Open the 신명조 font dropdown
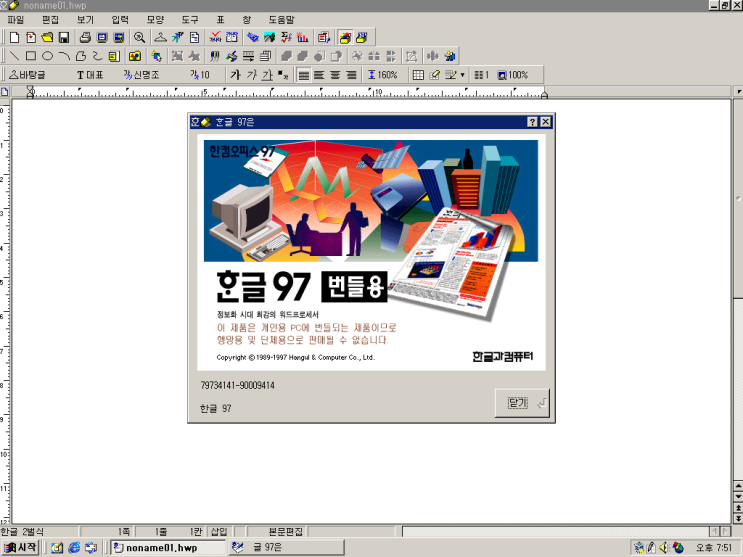Viewport: 743px width, 557px height. tap(141, 75)
